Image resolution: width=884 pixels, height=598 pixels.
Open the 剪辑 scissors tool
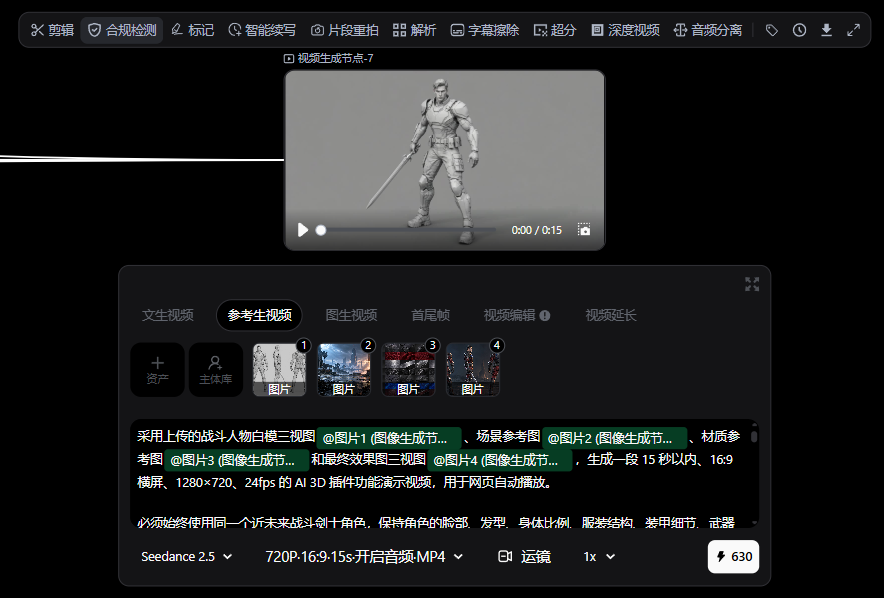click(52, 30)
